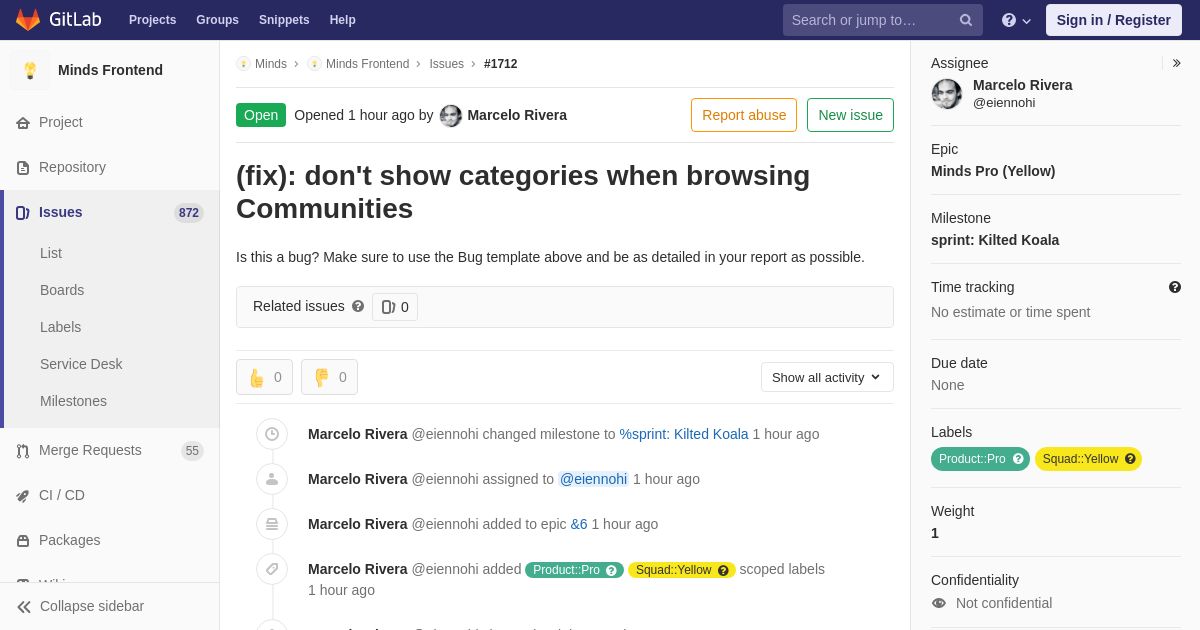Open the Packages sidebar icon
Screen dimensions: 1200x630
tap(23, 540)
